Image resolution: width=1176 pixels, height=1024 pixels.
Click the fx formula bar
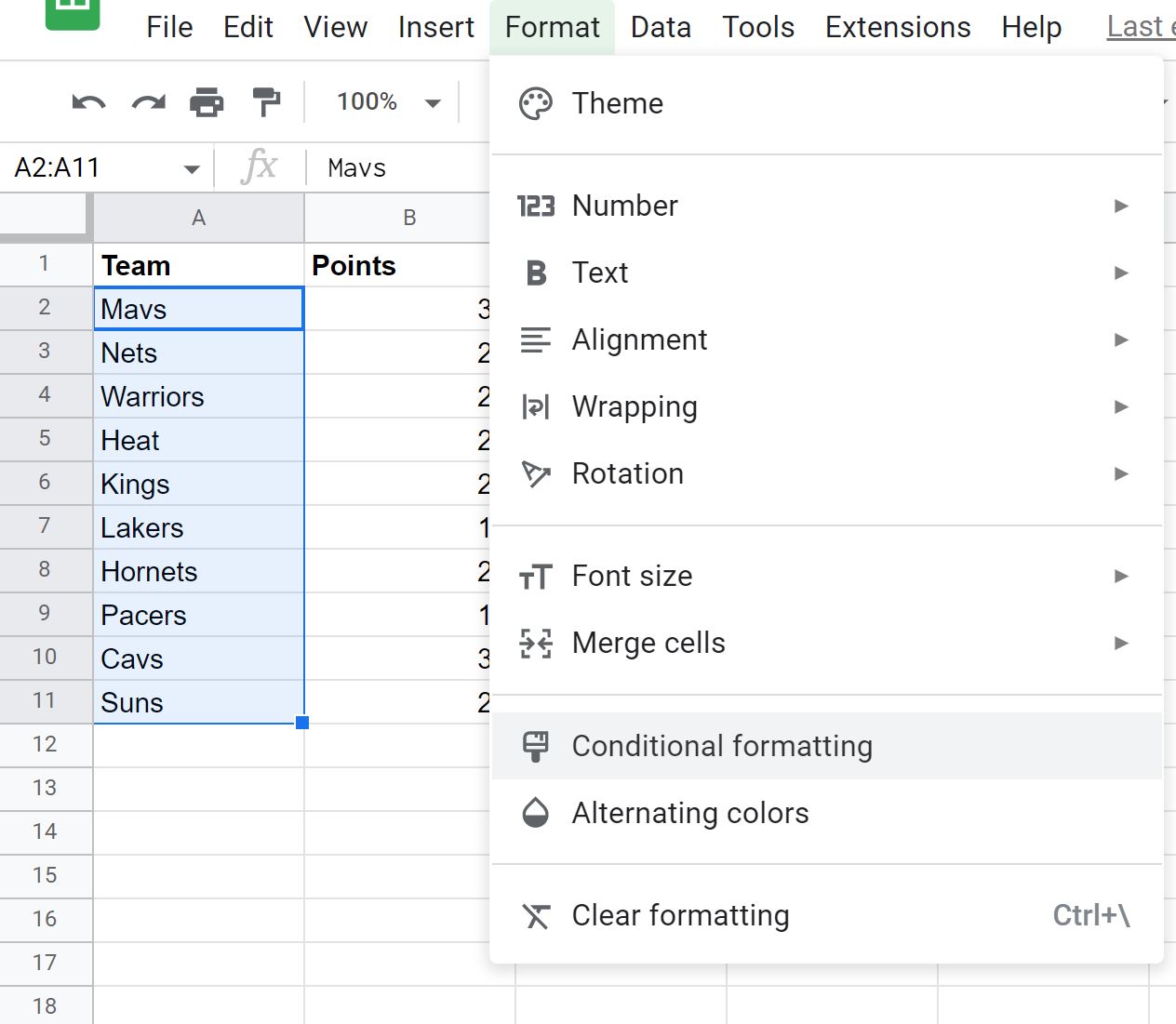[261, 167]
